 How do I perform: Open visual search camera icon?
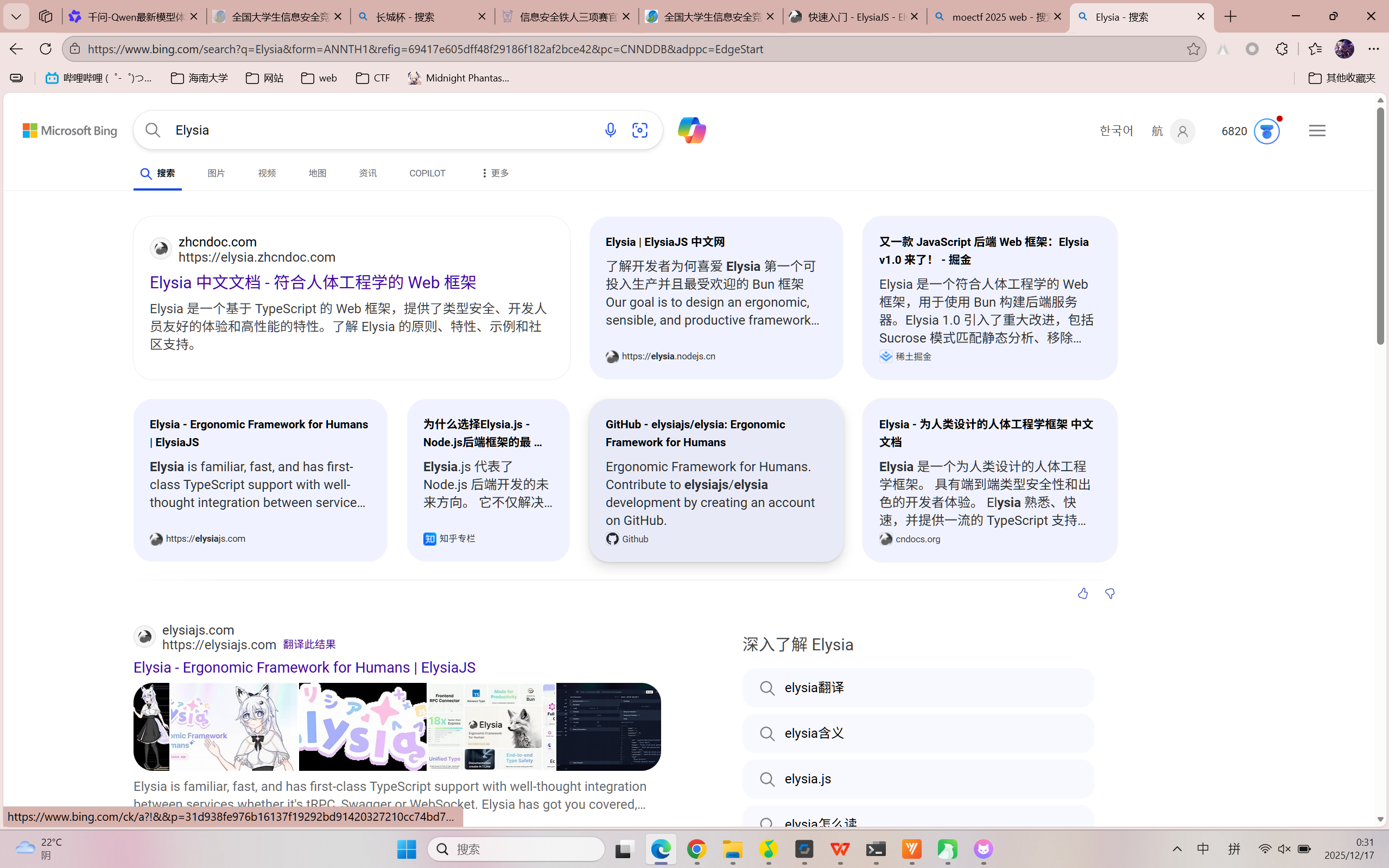[639, 130]
